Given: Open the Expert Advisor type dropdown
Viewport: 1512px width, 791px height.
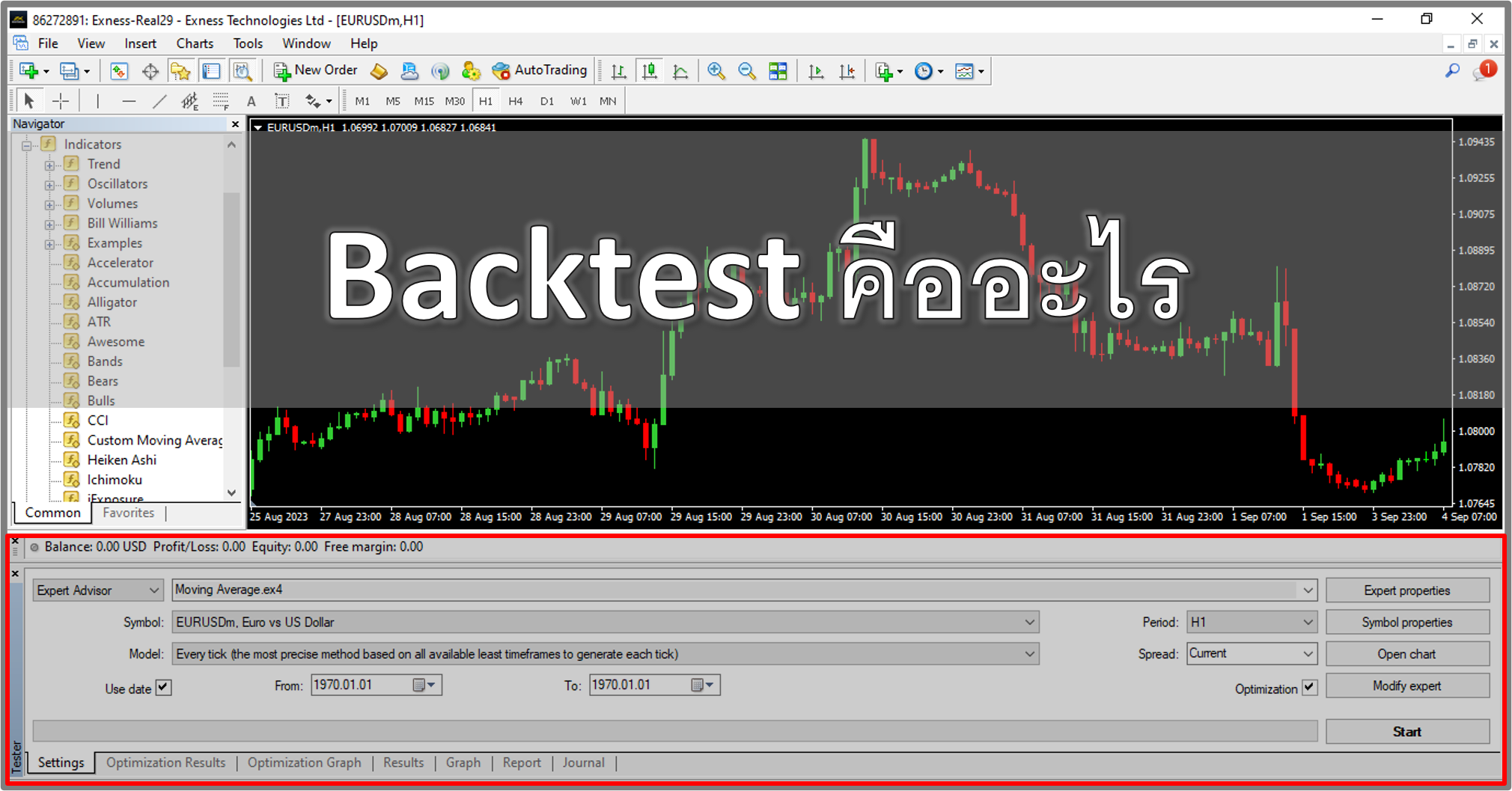Looking at the screenshot, I should click(x=97, y=590).
